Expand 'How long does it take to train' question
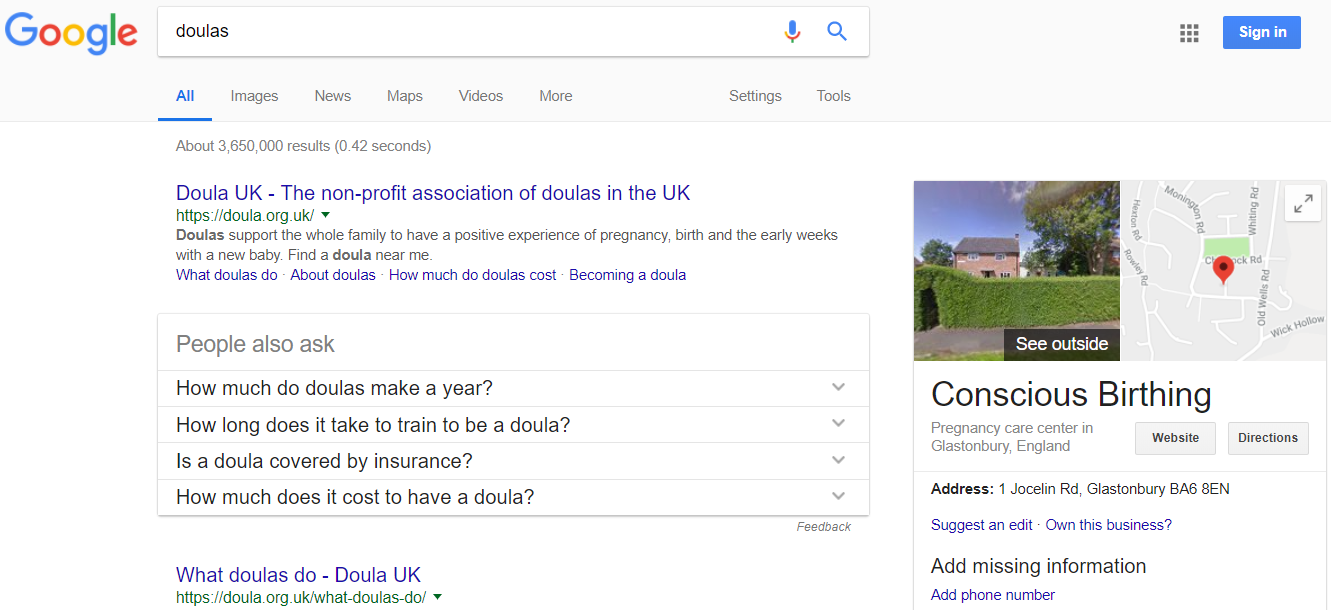 click(x=838, y=424)
